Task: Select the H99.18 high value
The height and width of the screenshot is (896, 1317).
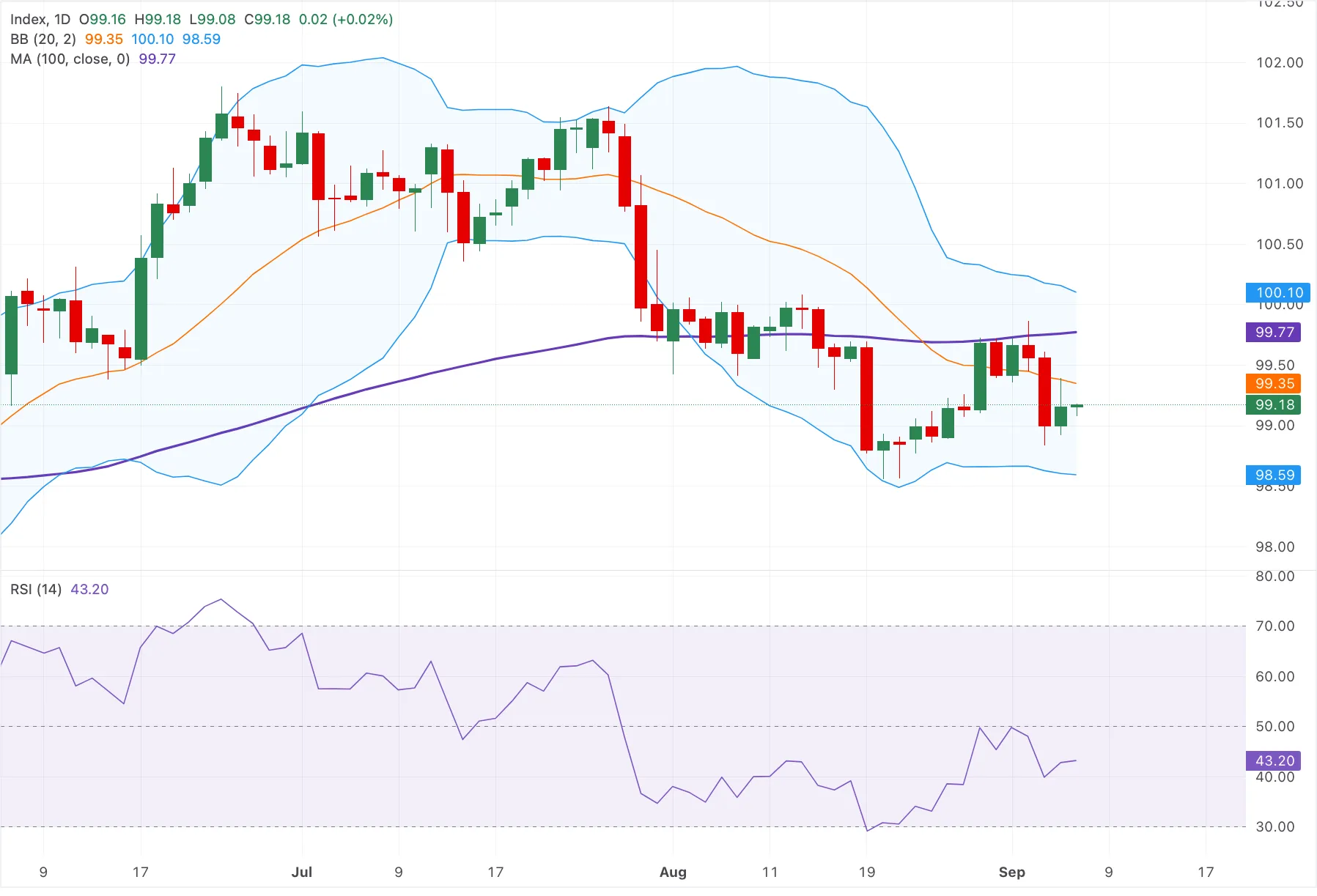Action: [x=158, y=20]
